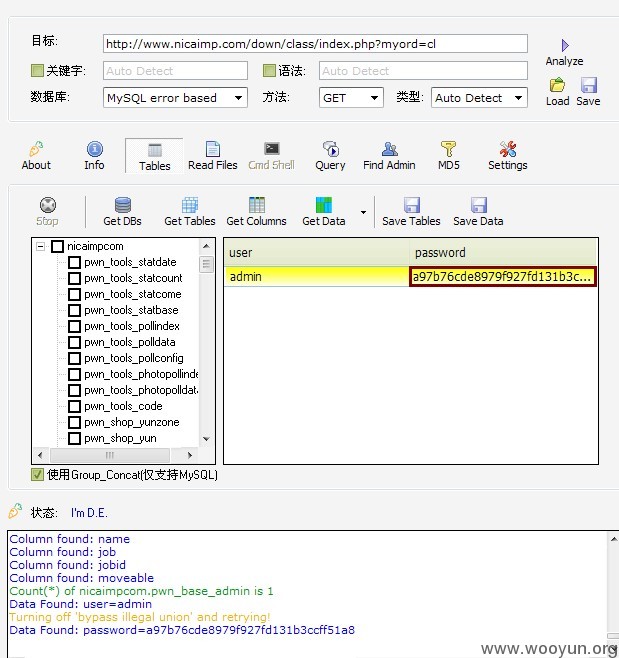
Task: Click Get Columns icon
Action: tap(256, 205)
